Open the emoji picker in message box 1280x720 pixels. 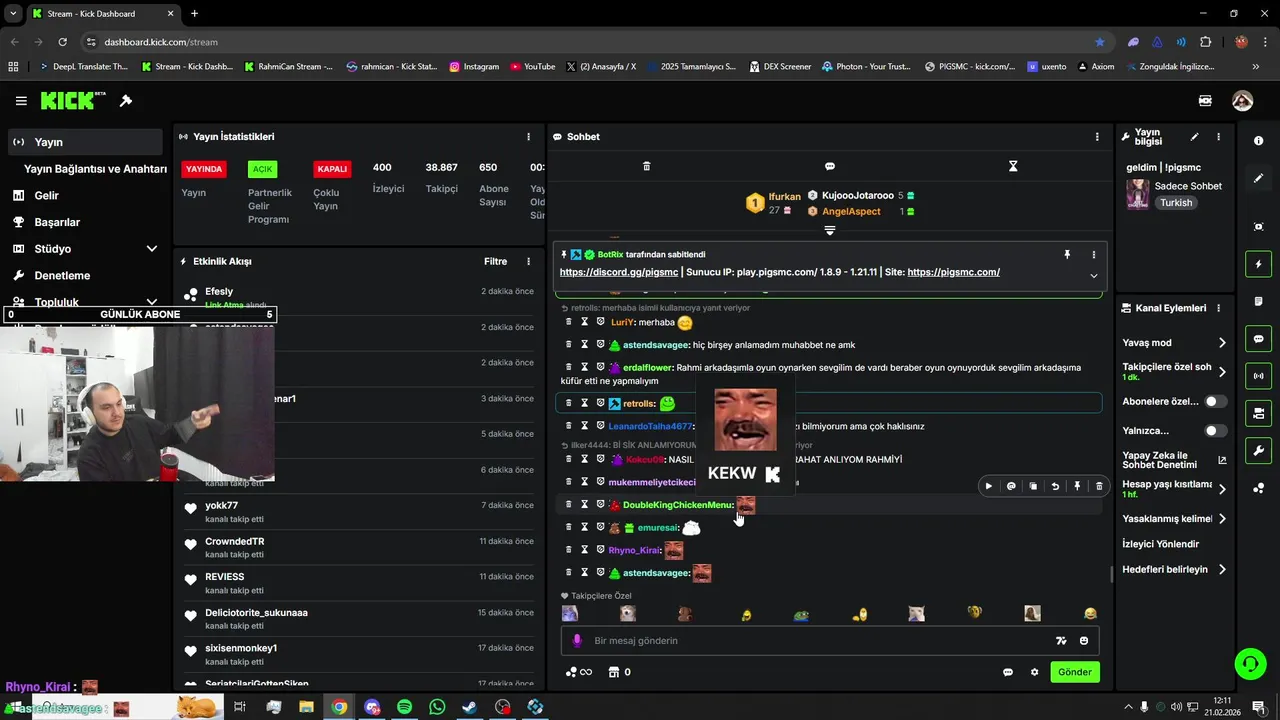[x=1084, y=641]
